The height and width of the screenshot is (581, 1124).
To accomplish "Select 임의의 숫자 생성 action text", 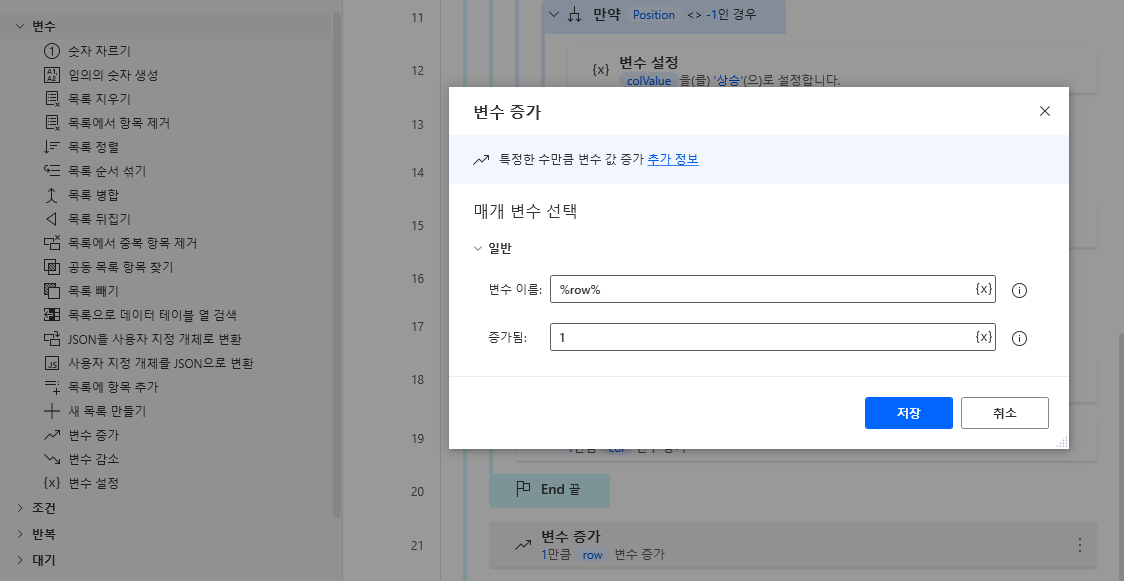I will click(113, 75).
